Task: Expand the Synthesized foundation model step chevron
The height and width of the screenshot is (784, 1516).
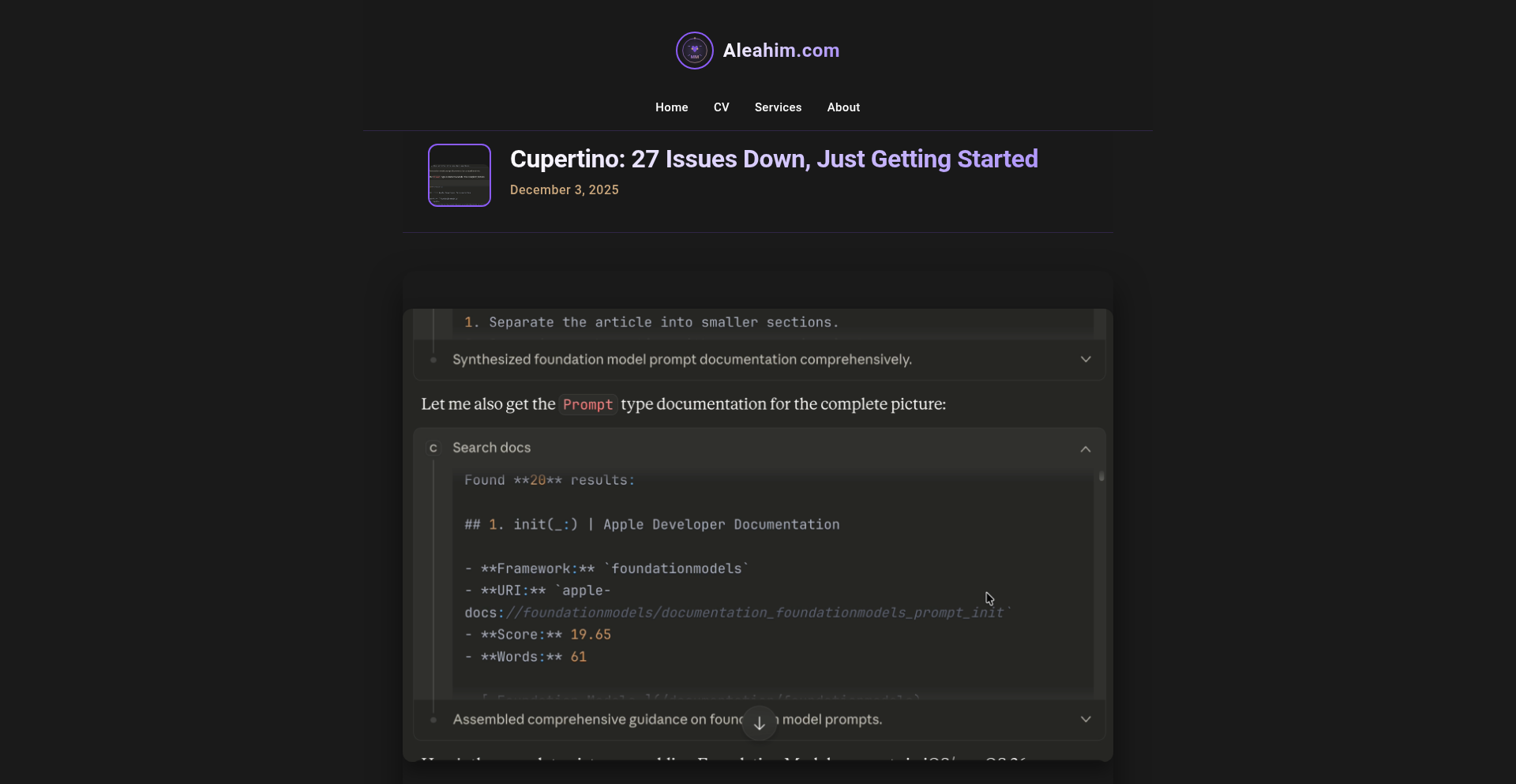Action: (1086, 359)
